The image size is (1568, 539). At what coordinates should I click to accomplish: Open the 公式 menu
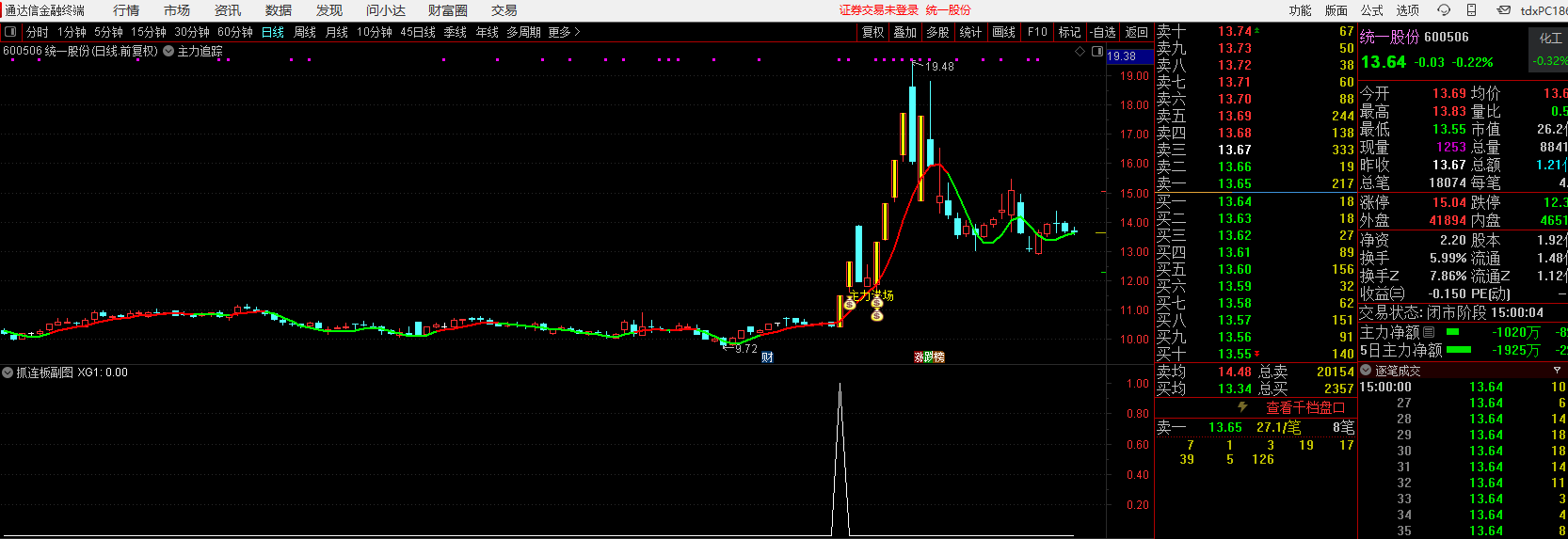(1372, 10)
